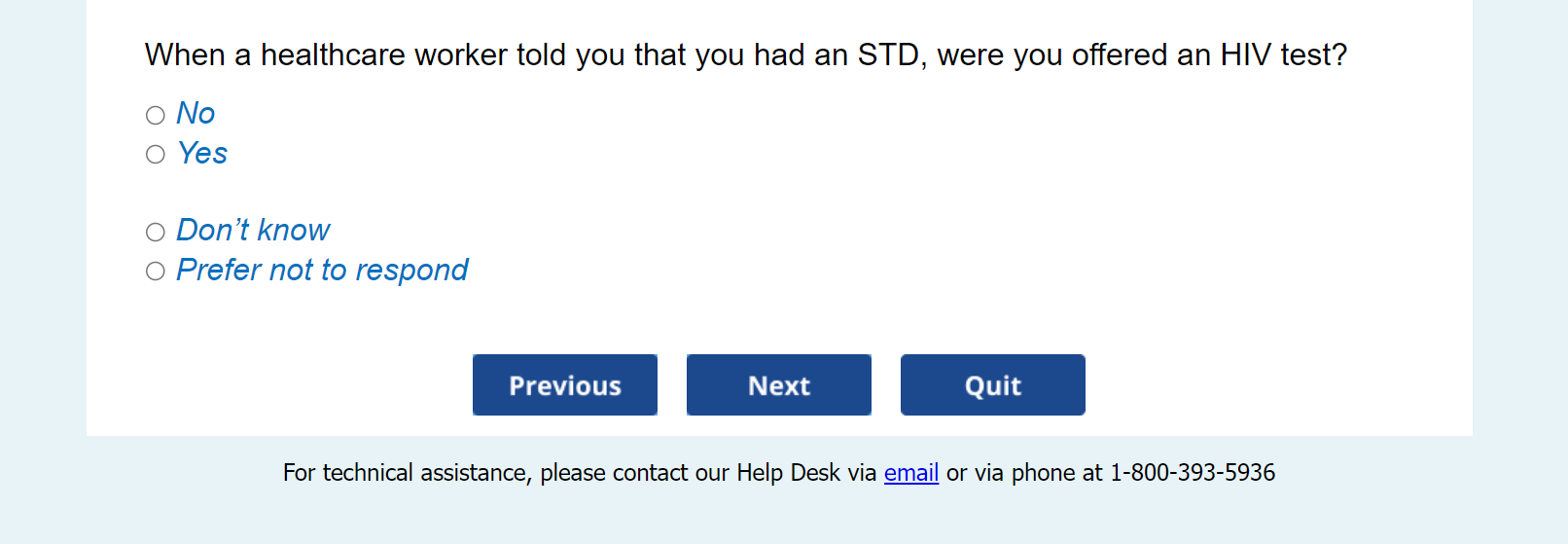Screen dimensions: 1568x544
Task: Click the "or via phone at" footer text
Action: tap(1024, 473)
